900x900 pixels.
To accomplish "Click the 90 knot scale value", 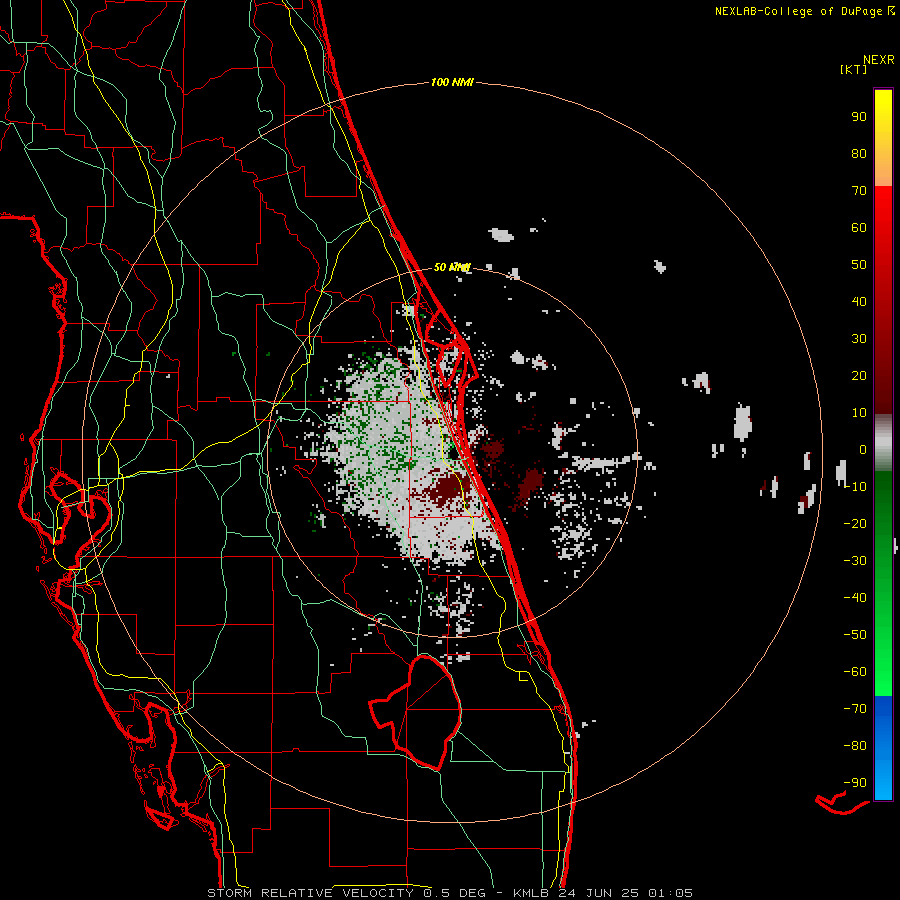I will (859, 117).
